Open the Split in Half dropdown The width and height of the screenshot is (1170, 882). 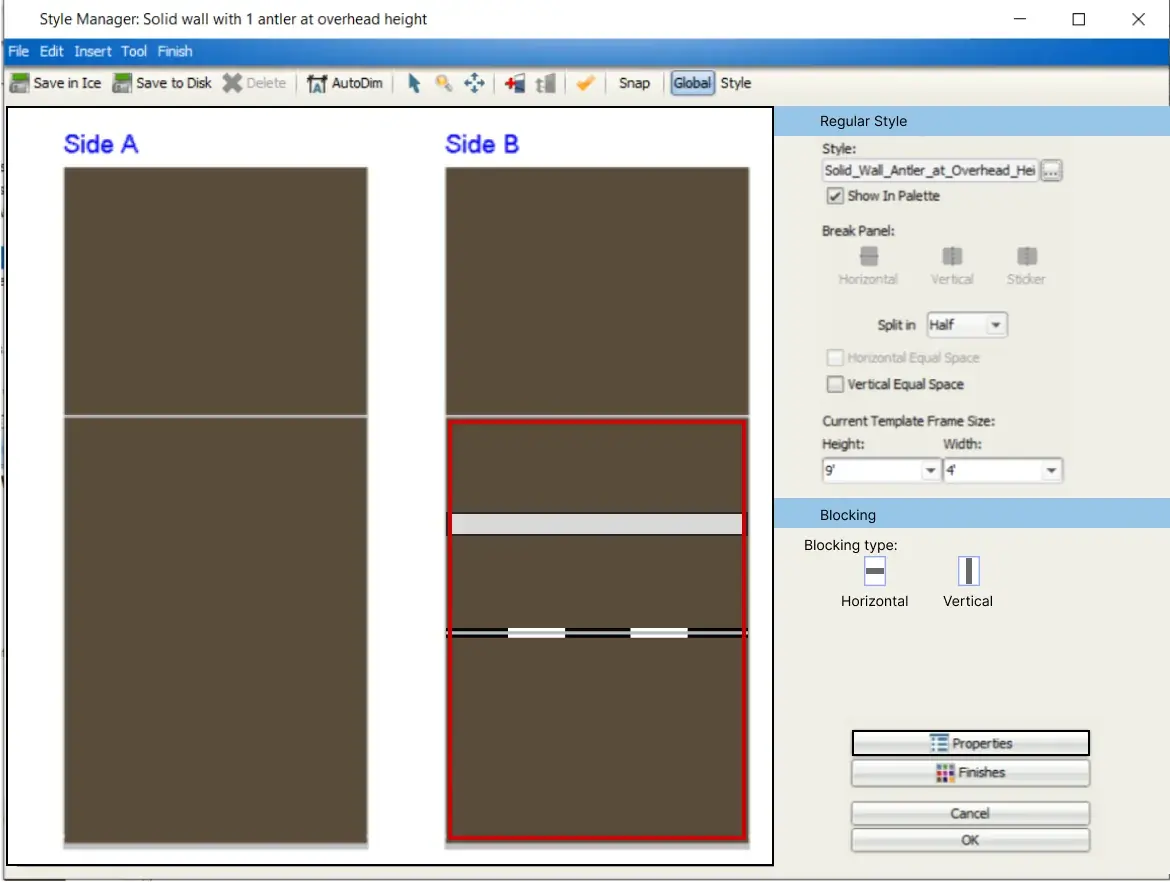[967, 325]
